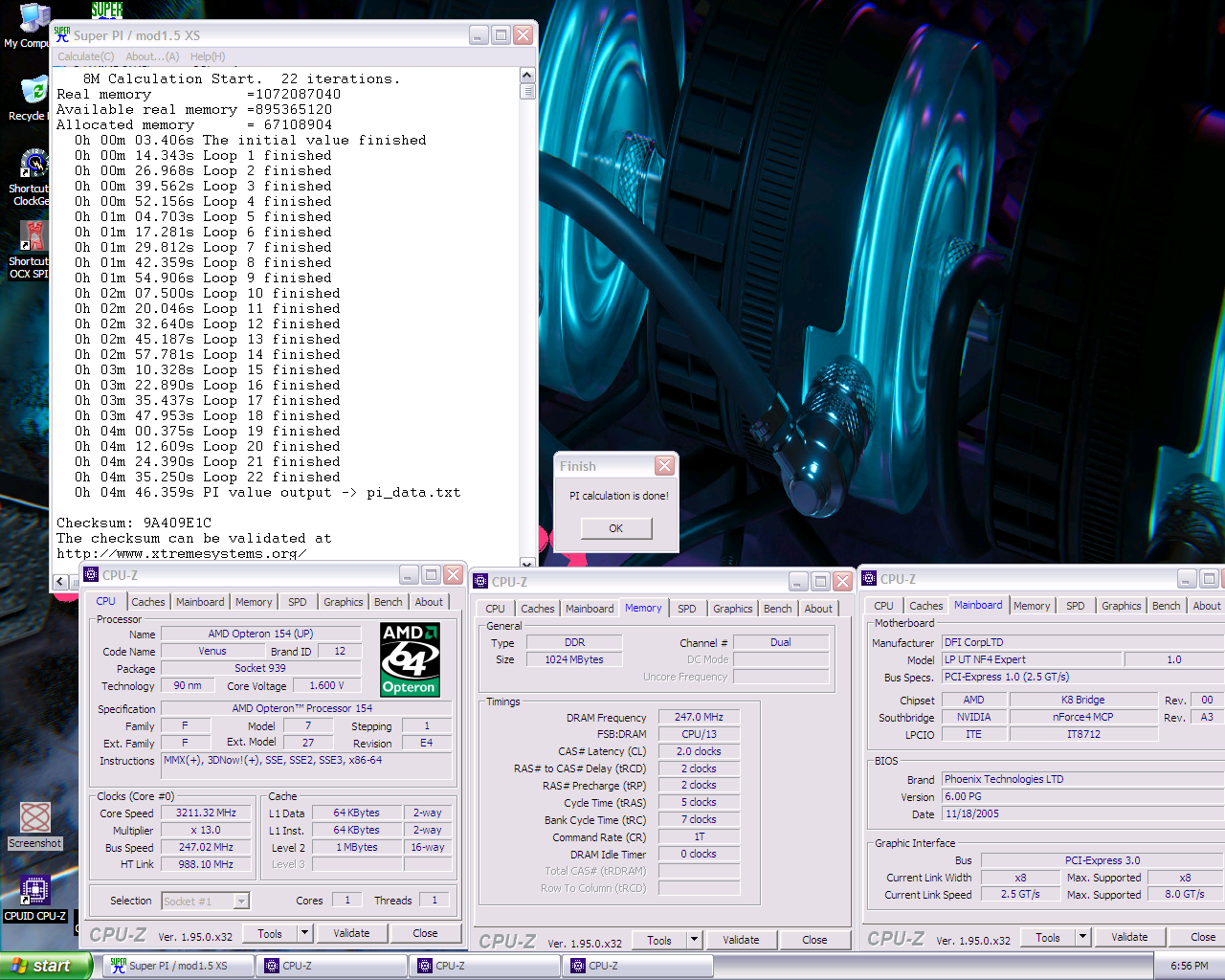Click Close in the CPU window

[425, 933]
